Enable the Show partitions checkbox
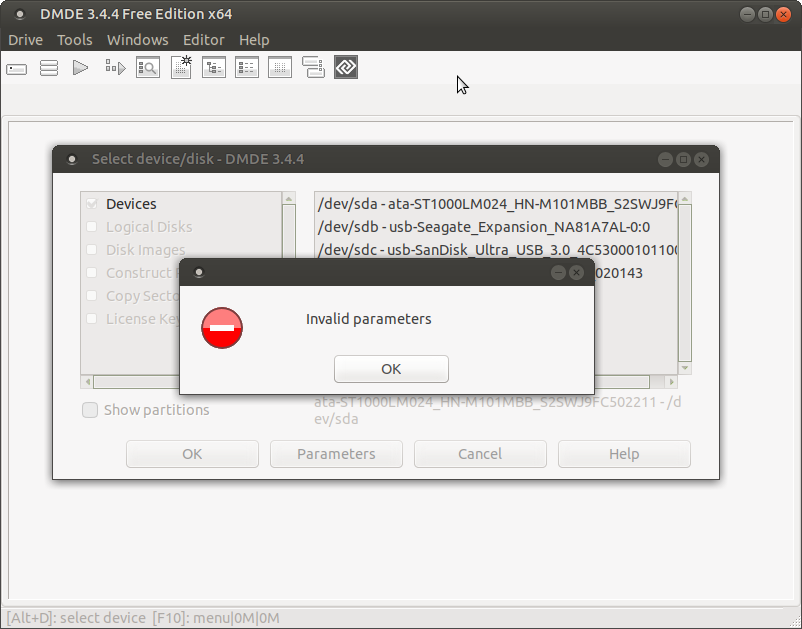Screen dimensions: 802x629 pos(90,410)
